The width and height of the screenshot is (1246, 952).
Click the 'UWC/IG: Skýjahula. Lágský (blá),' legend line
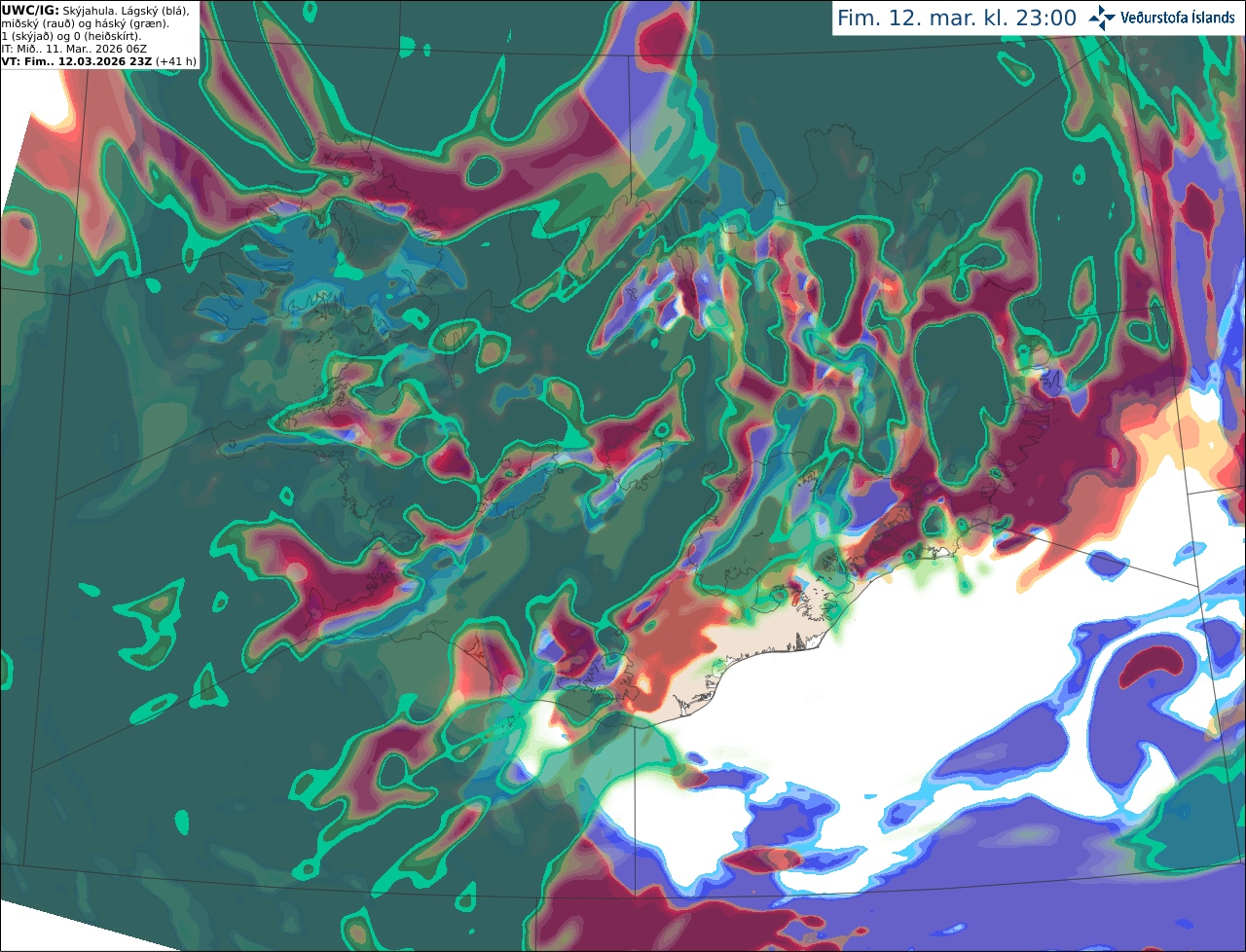coord(95,10)
